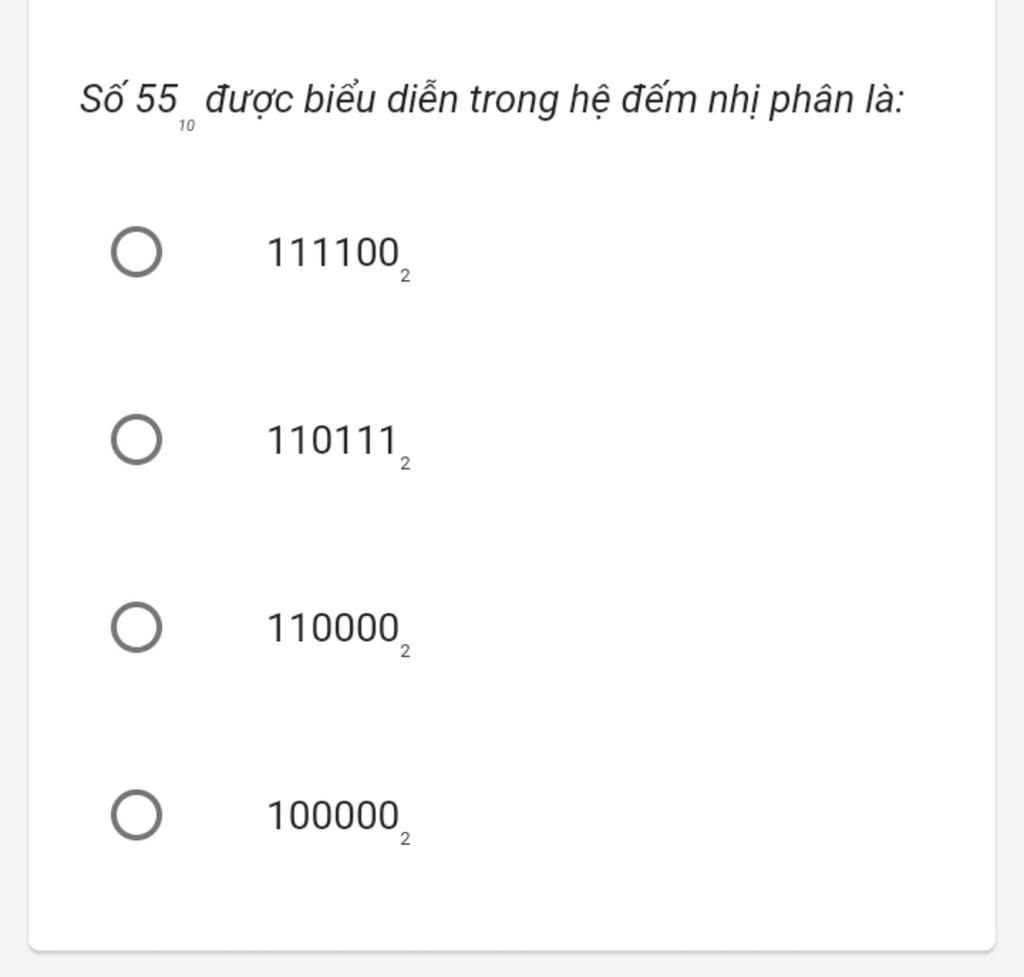Screen dimensions: 1024x977
Task: Click the number 55 in the question
Action: [x=157, y=99]
